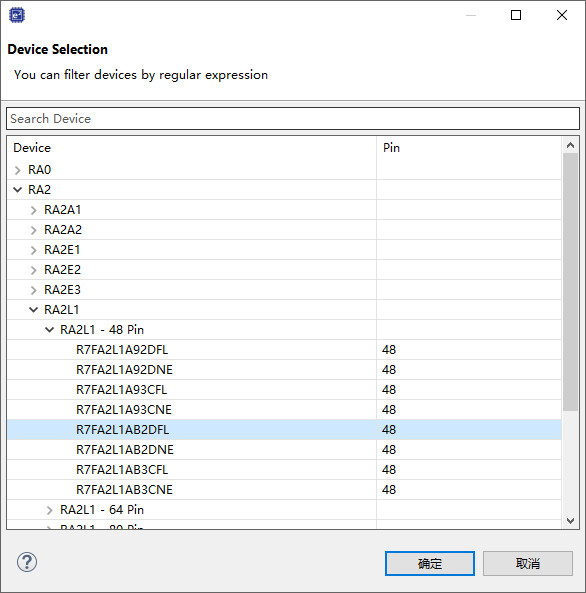Click the 取消 cancel button
The width and height of the screenshot is (586, 593).
(528, 564)
